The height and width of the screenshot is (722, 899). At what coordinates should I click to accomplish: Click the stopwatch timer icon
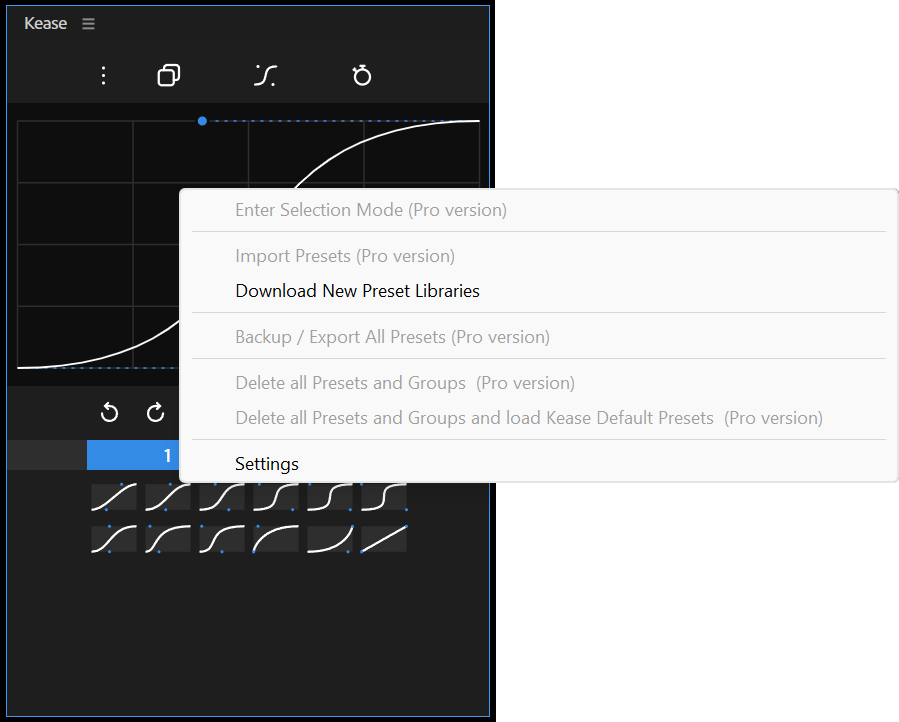pos(362,76)
